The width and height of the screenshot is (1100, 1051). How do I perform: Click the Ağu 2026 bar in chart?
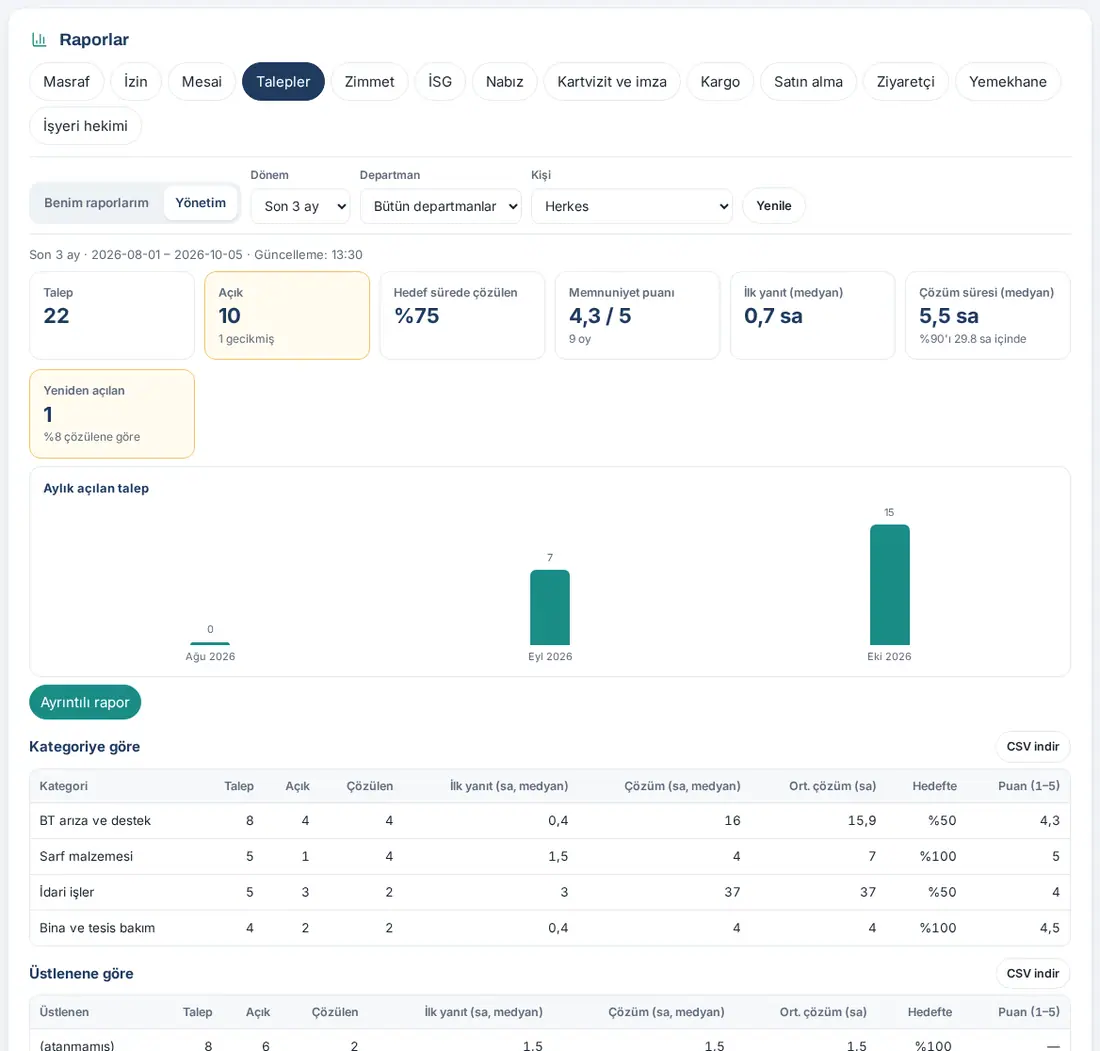click(210, 643)
